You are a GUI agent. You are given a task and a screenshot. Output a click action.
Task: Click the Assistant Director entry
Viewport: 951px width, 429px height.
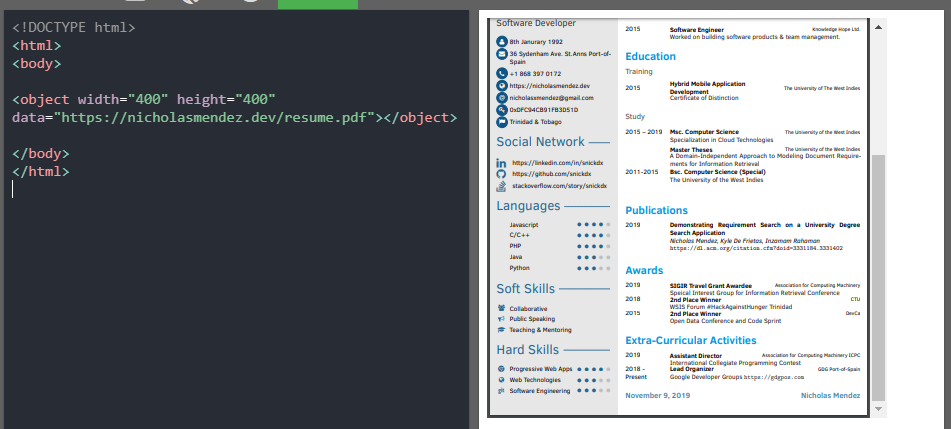[696, 356]
